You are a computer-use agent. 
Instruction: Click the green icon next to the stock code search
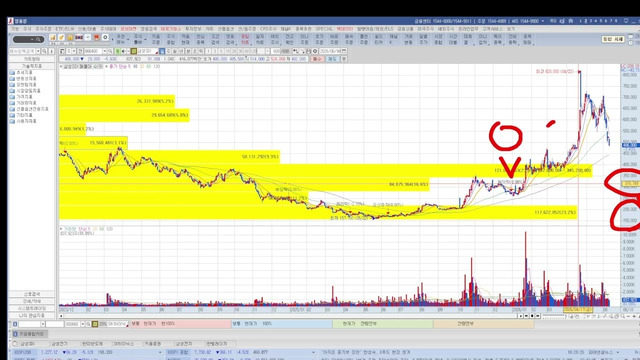coord(118,51)
